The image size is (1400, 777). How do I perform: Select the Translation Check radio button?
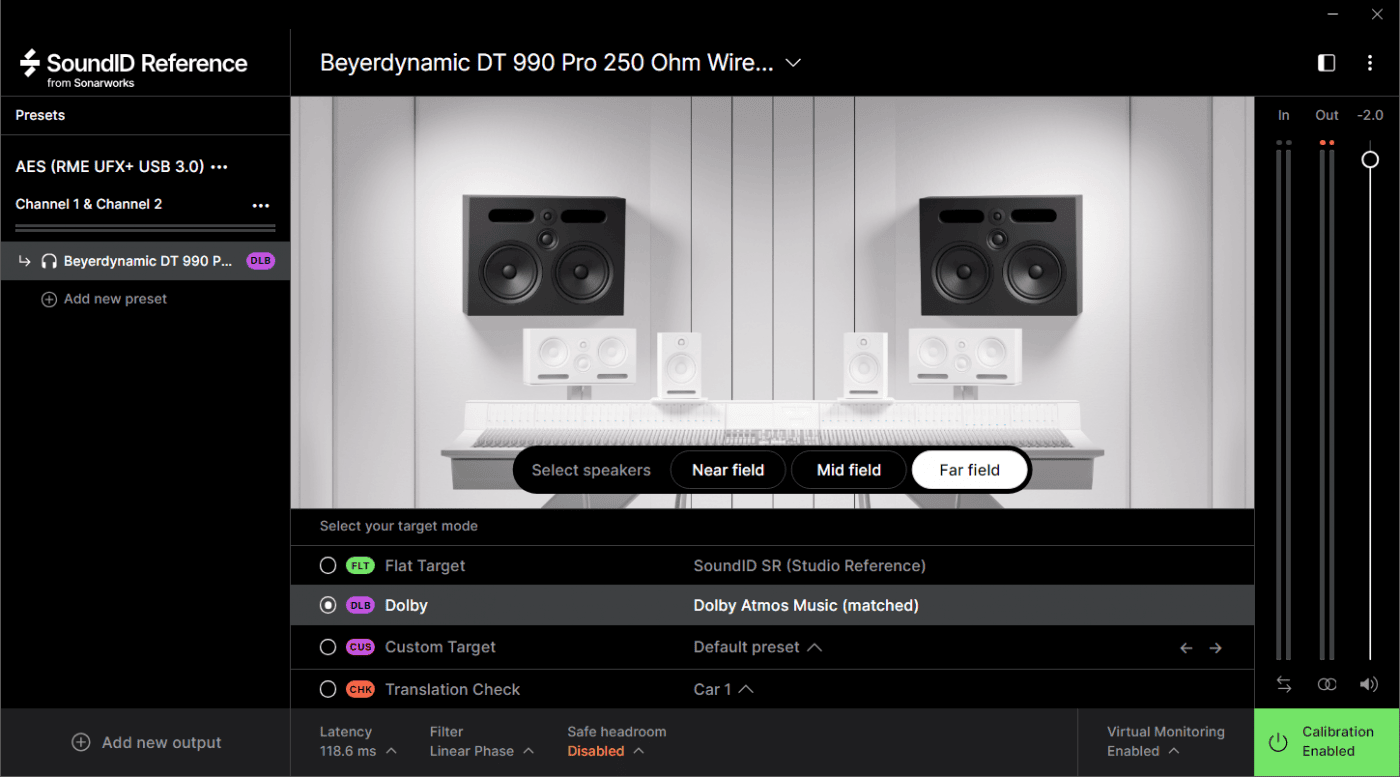(x=328, y=690)
